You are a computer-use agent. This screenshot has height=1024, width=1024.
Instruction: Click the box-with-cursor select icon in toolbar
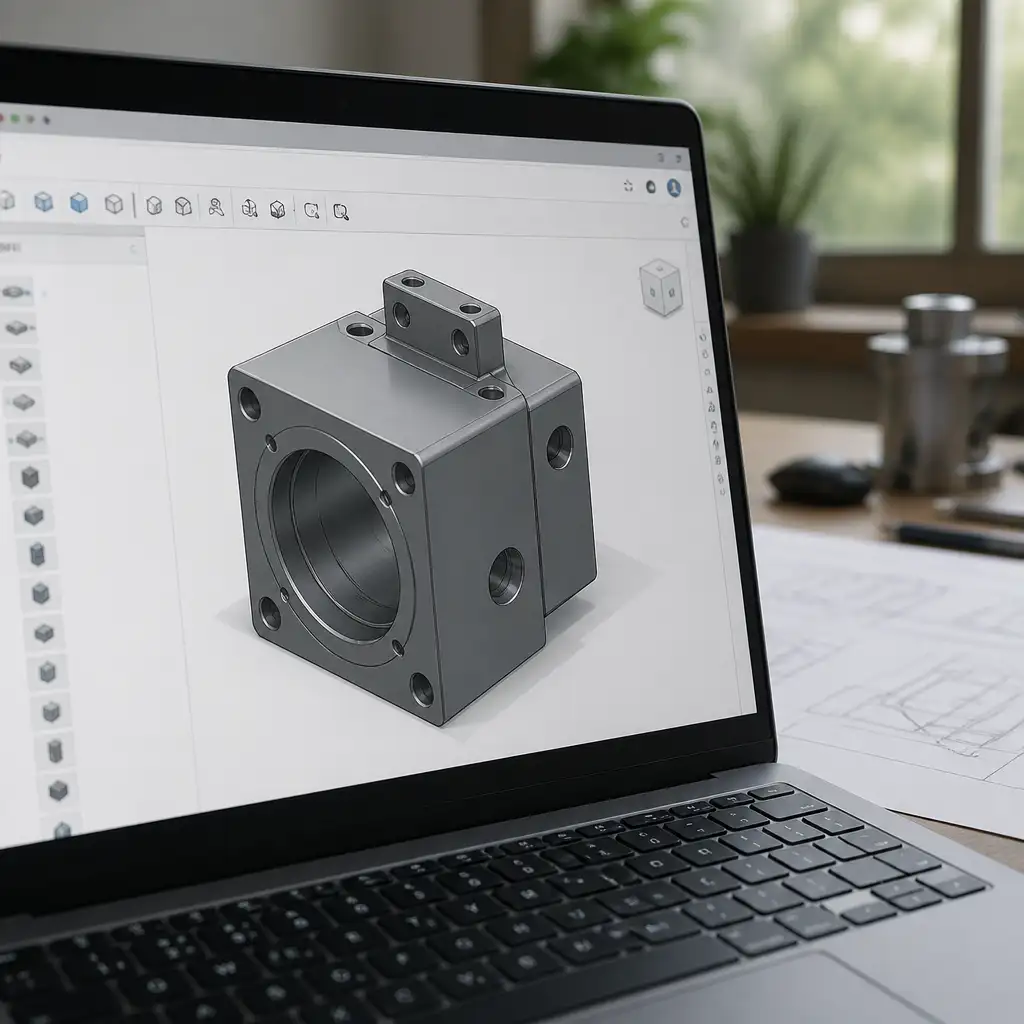tap(312, 210)
